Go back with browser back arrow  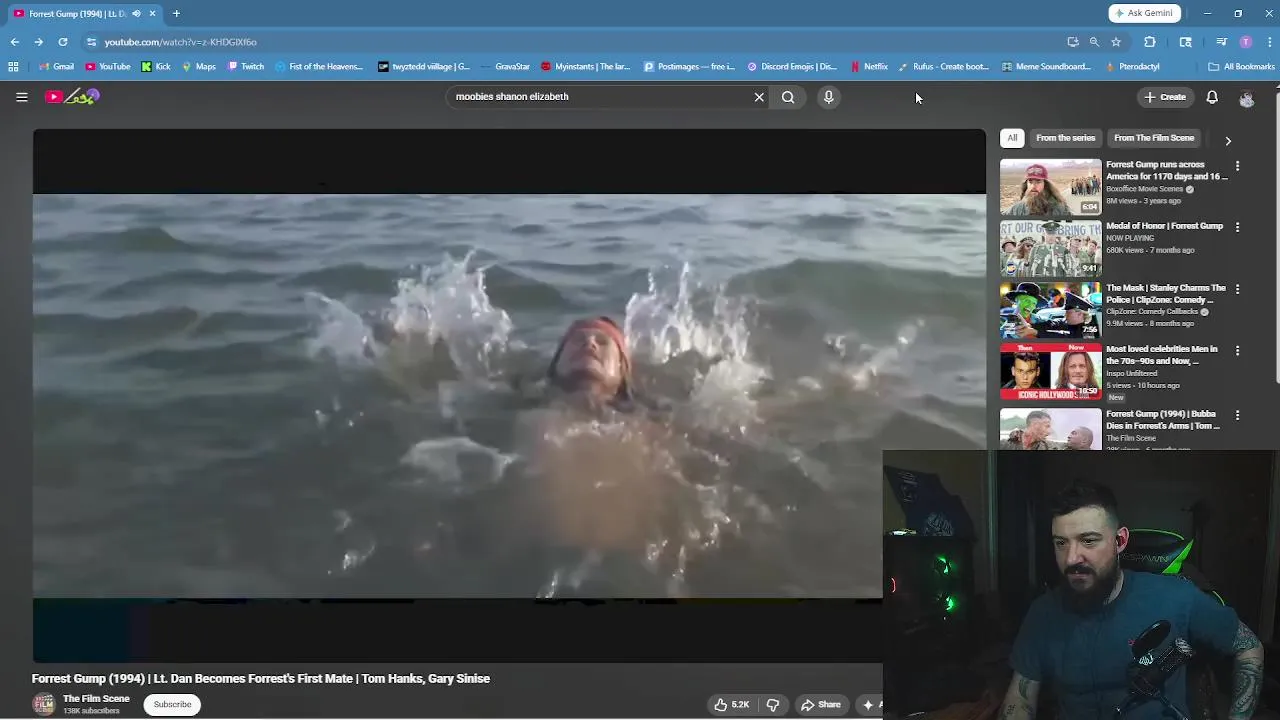[15, 42]
